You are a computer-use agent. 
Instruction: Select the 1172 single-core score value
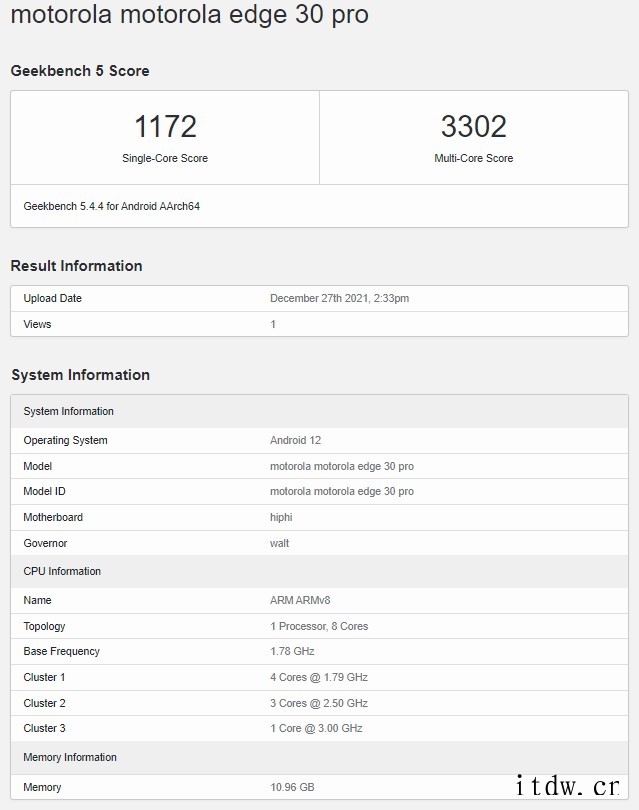click(165, 127)
